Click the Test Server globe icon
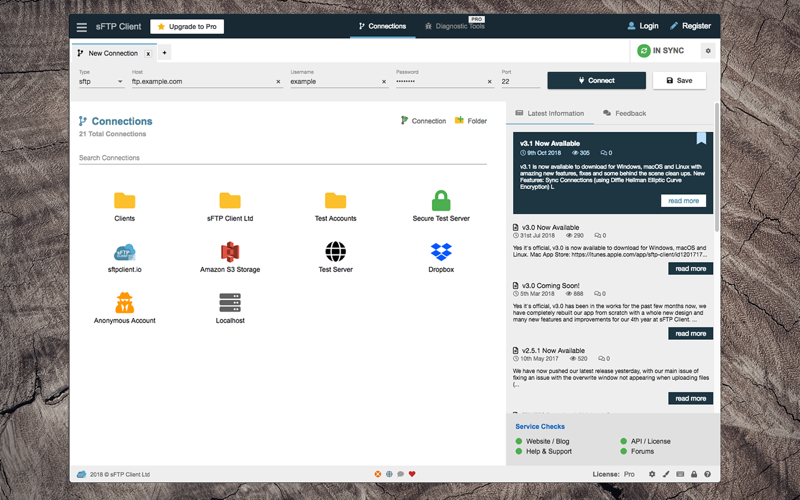The width and height of the screenshot is (800, 500). [335, 252]
